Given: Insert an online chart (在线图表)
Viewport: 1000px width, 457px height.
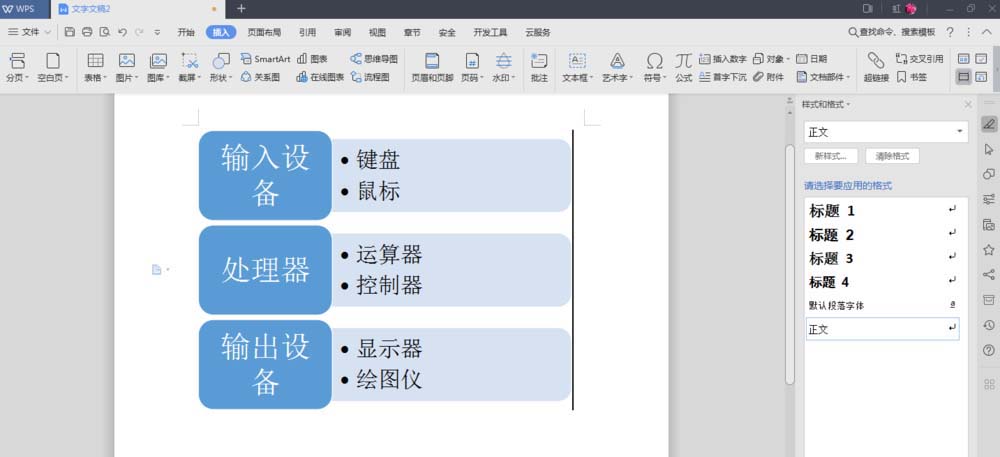Looking at the screenshot, I should tap(320, 77).
